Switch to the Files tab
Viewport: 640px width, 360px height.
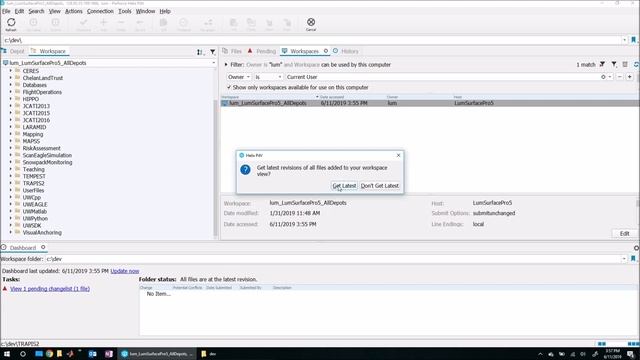pos(232,51)
